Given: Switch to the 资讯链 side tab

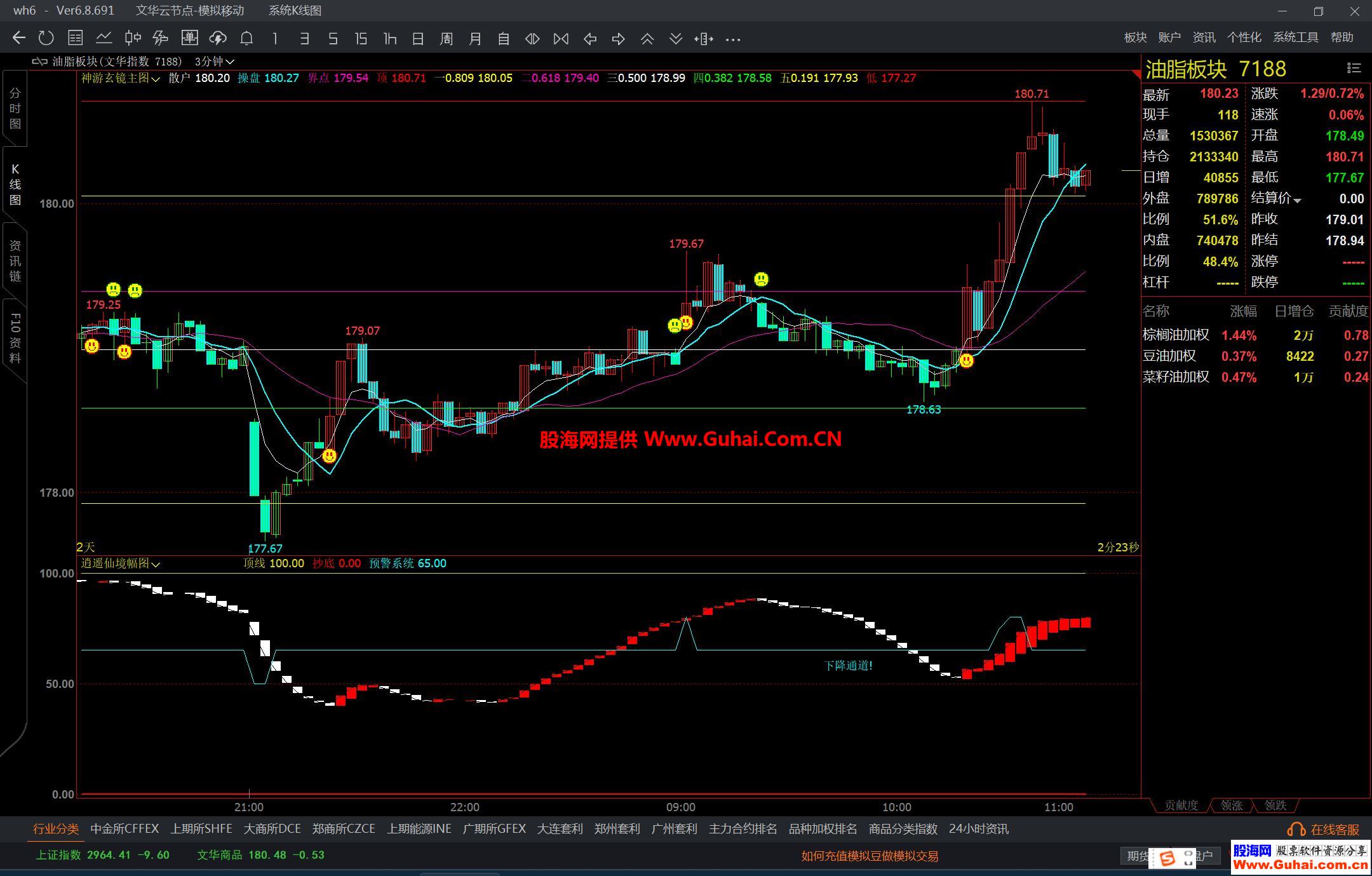Looking at the screenshot, I should (15, 260).
